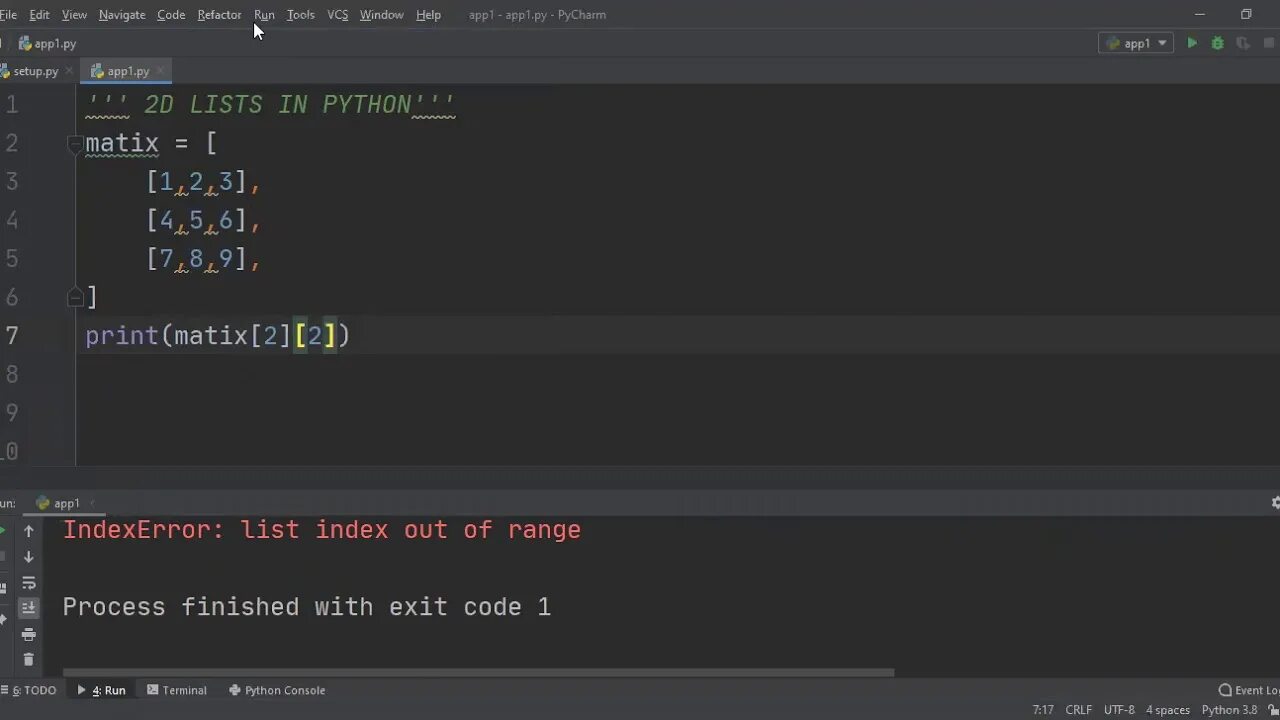Open the Tools menu
Viewport: 1280px width, 720px height.
(300, 15)
